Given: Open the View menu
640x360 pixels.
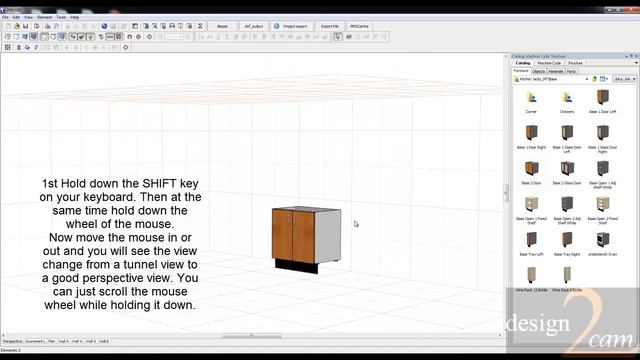Looking at the screenshot, I should click(28, 18).
